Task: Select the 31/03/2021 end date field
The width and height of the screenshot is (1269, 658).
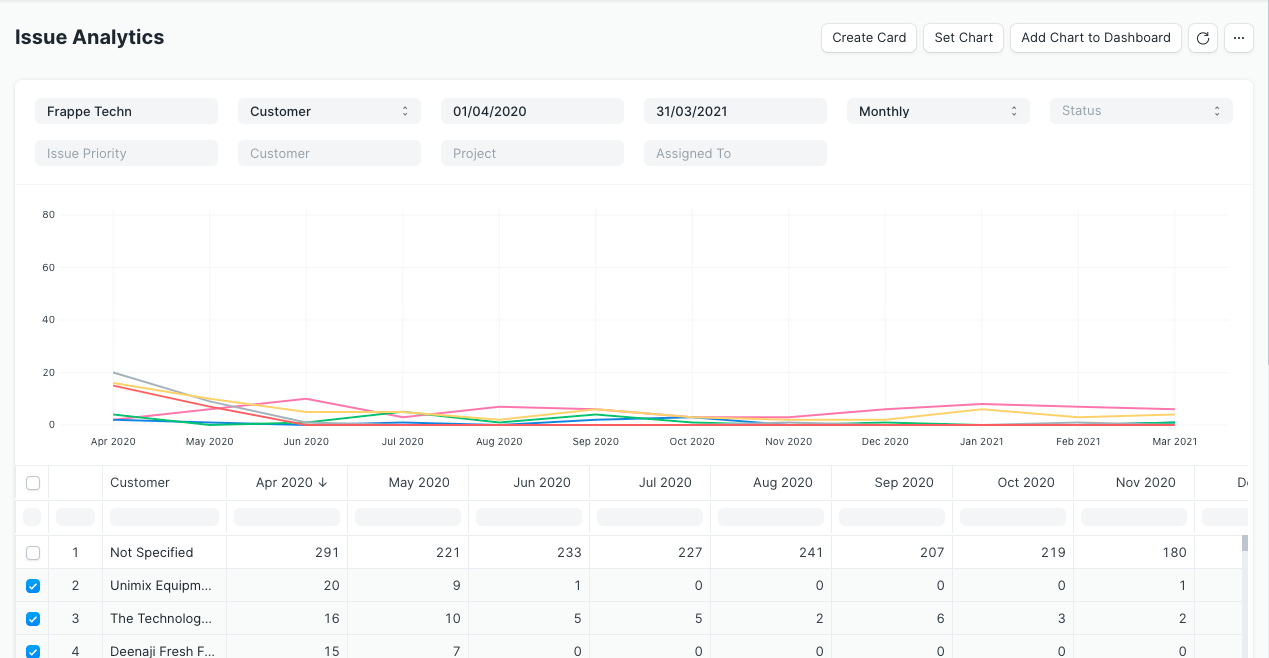Action: pyautogui.click(x=735, y=111)
